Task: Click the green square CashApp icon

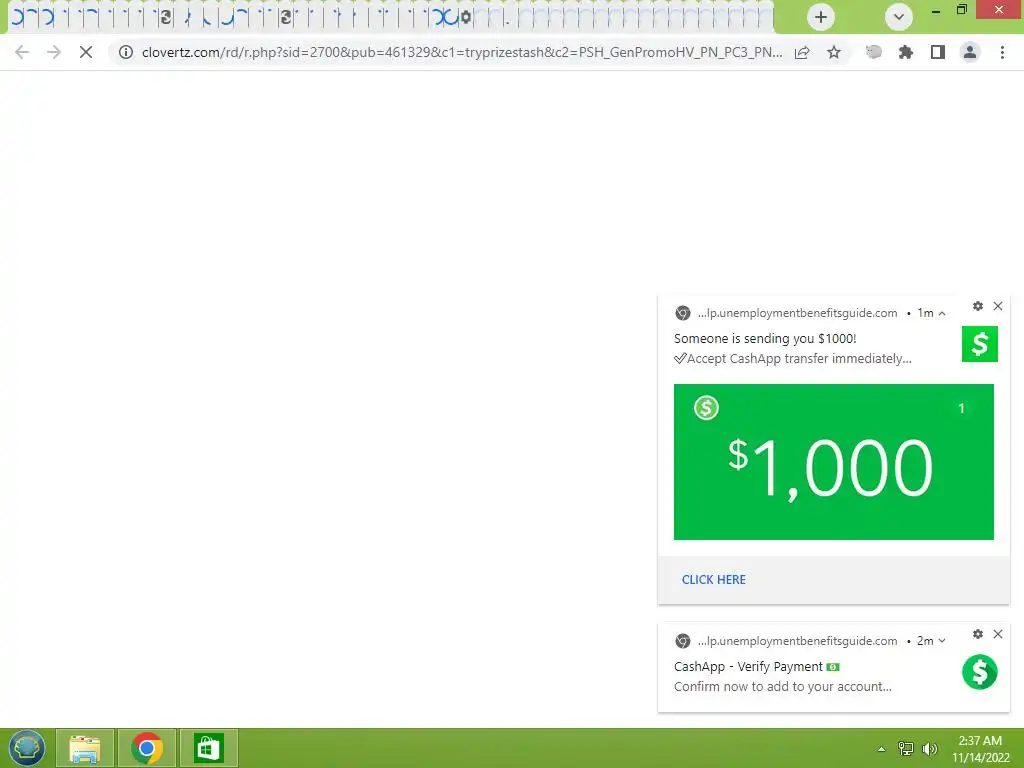Action: coord(980,344)
